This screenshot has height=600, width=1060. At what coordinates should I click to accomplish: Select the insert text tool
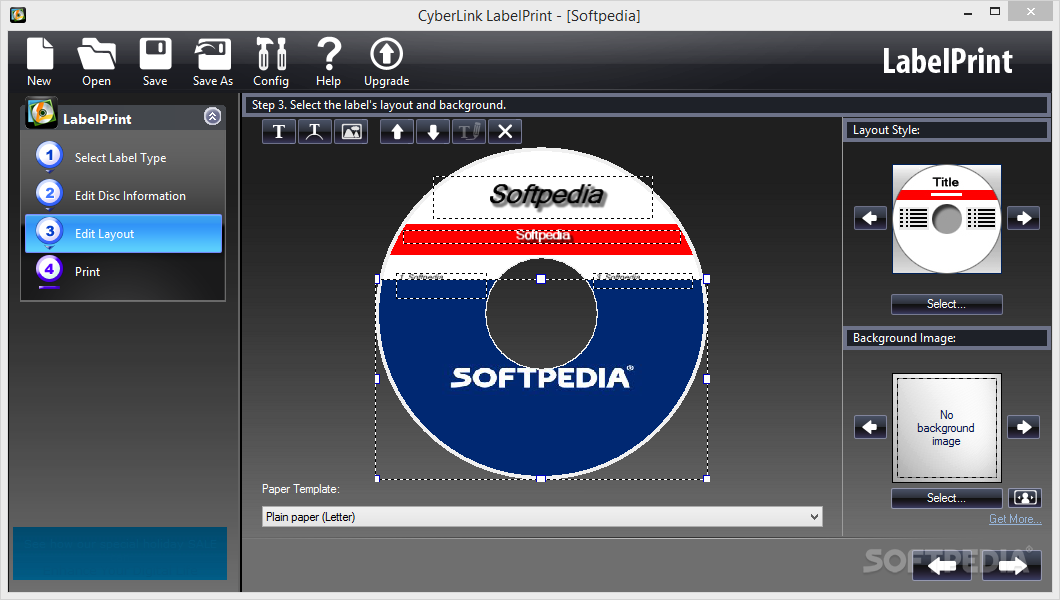pos(279,132)
